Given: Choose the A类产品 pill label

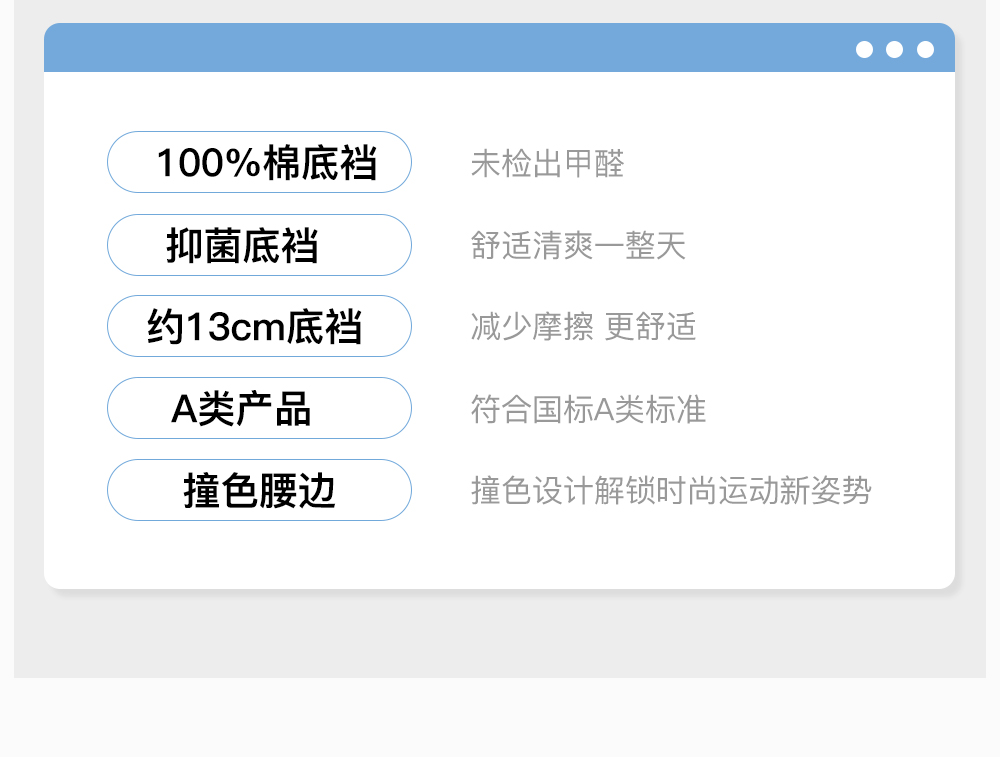Looking at the screenshot, I should pos(259,408).
